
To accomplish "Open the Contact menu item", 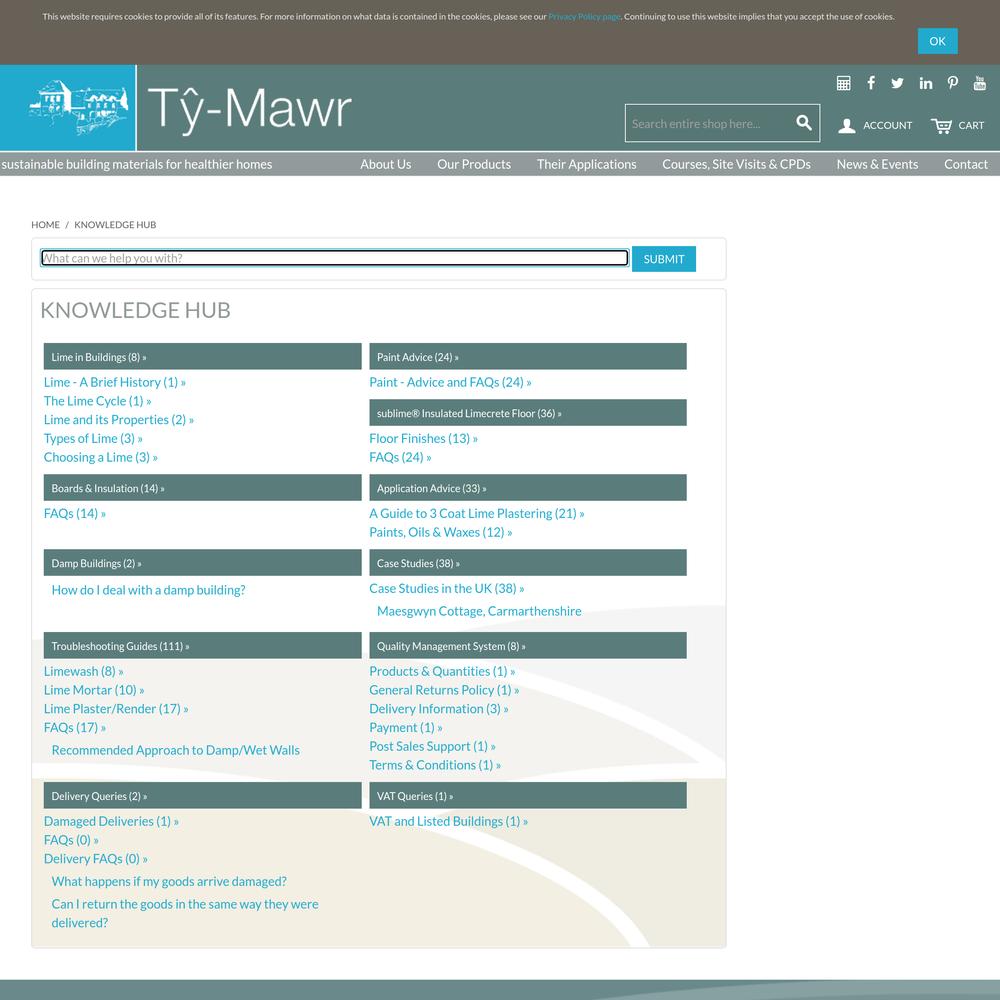I will pyautogui.click(x=966, y=164).
